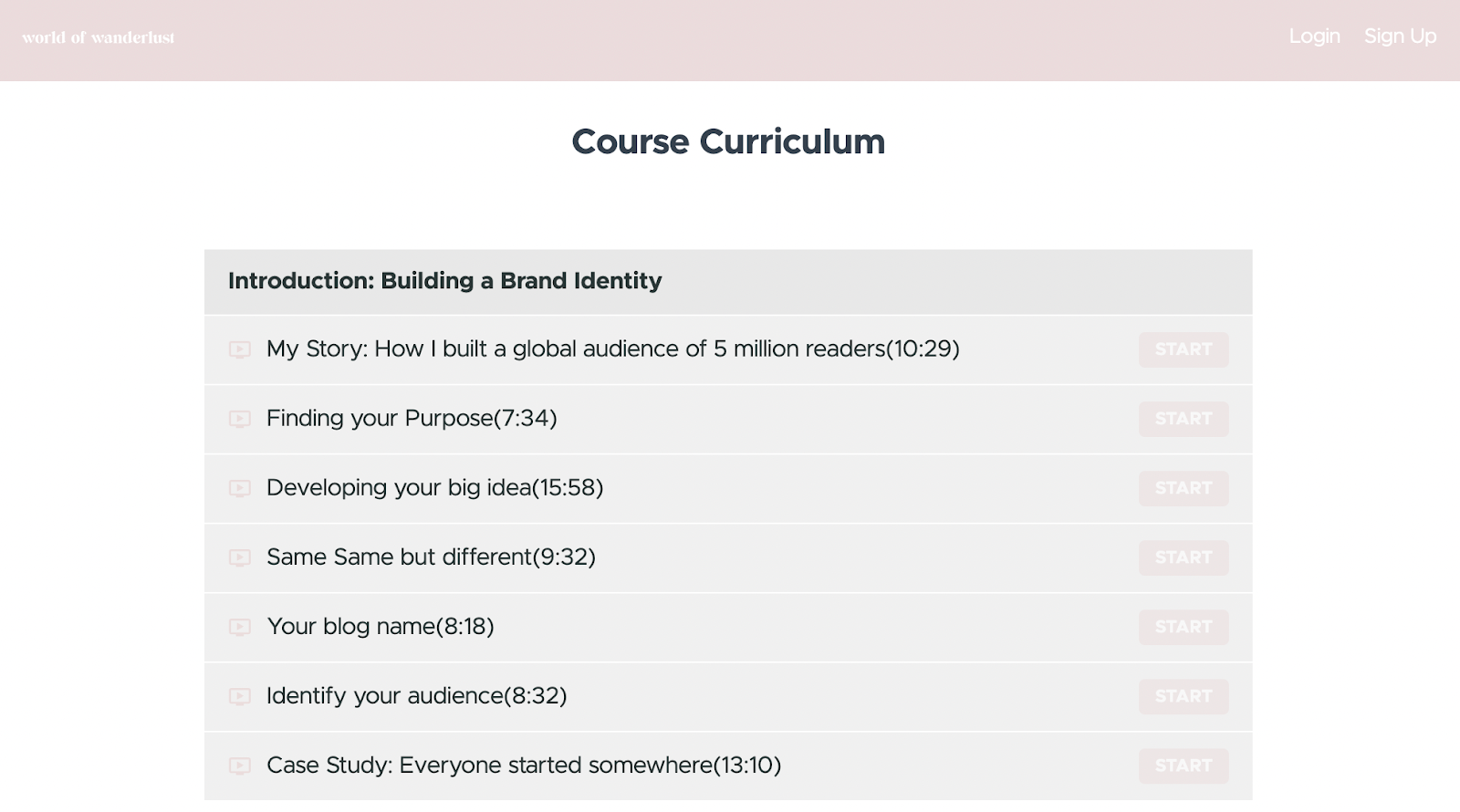
Task: Click the video icon next to Your blog name
Action: (238, 628)
